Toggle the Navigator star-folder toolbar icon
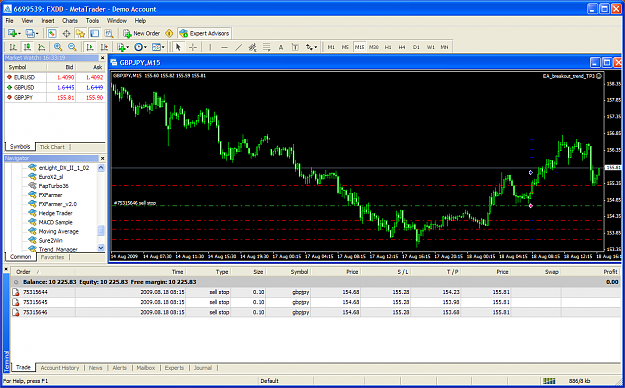 point(81,33)
